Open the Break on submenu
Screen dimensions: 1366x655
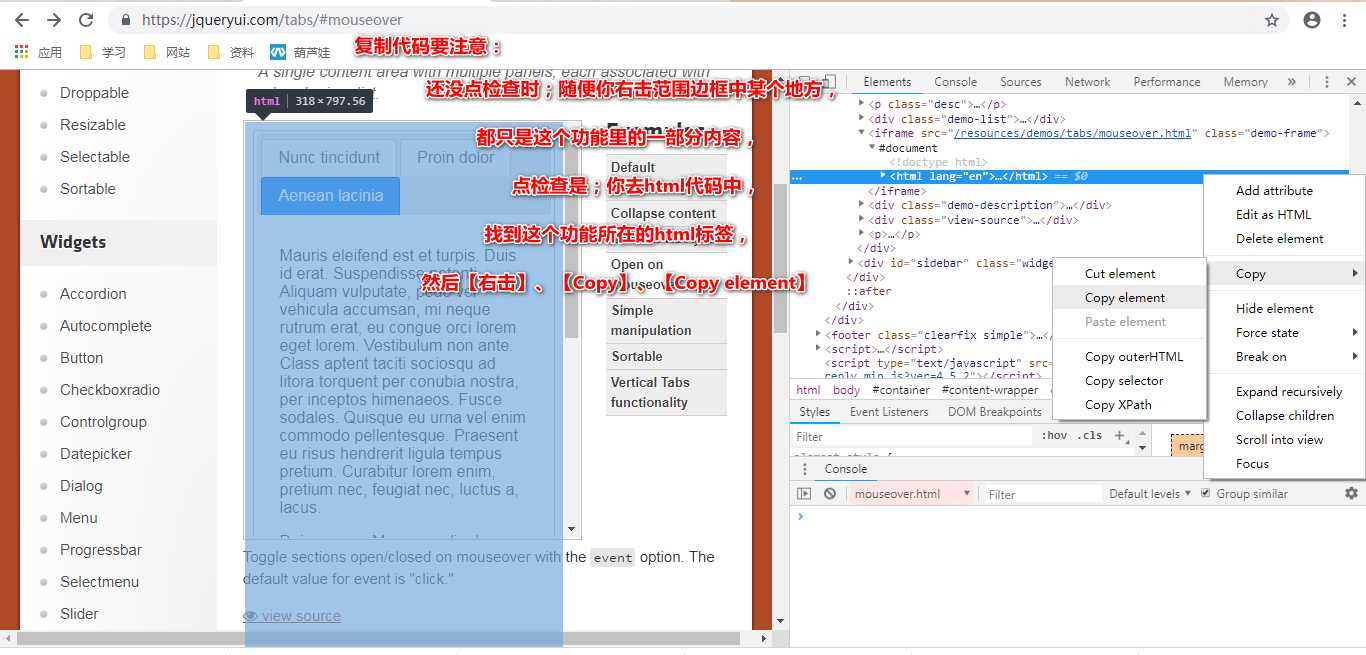tap(1284, 357)
